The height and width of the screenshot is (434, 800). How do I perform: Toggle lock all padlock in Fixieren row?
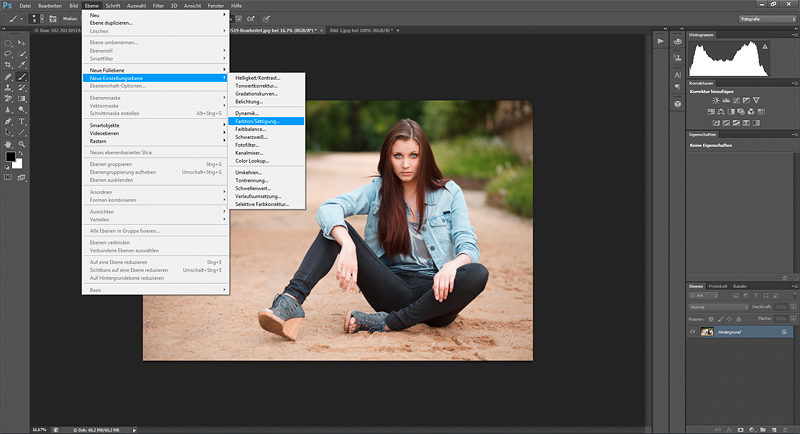pyautogui.click(x=739, y=319)
